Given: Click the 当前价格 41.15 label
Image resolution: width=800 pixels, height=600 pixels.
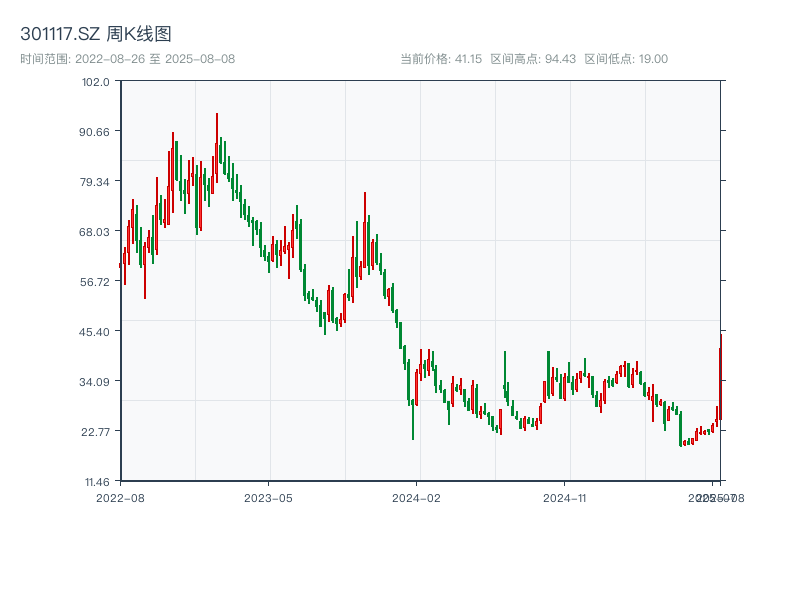Looking at the screenshot, I should (441, 59).
